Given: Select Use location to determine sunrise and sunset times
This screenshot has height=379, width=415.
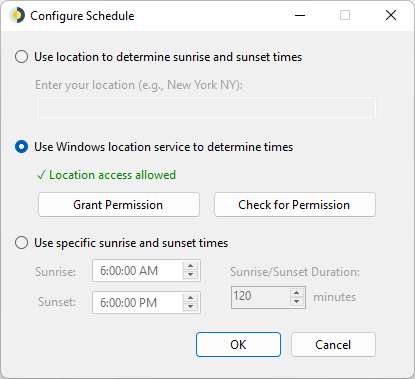Looking at the screenshot, I should pyautogui.click(x=21, y=57).
